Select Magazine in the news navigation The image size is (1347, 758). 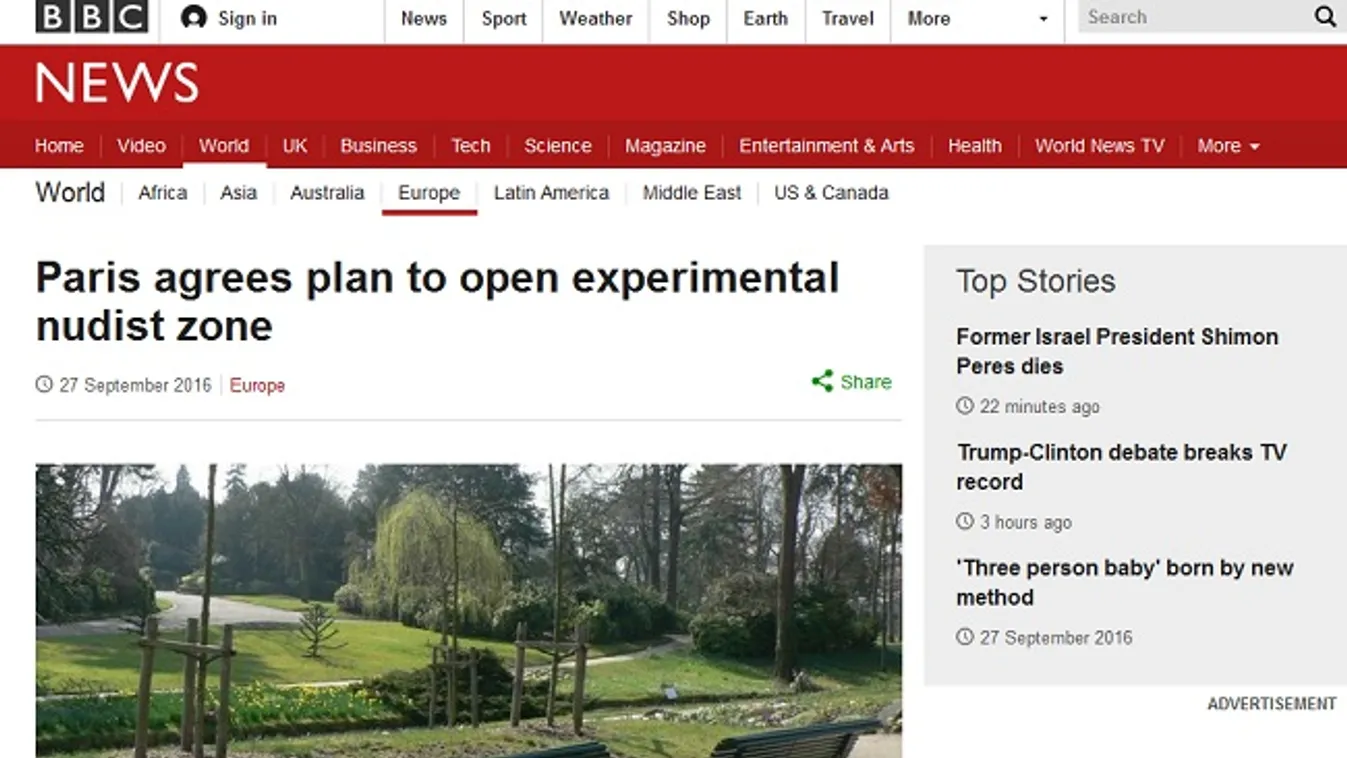coord(665,146)
